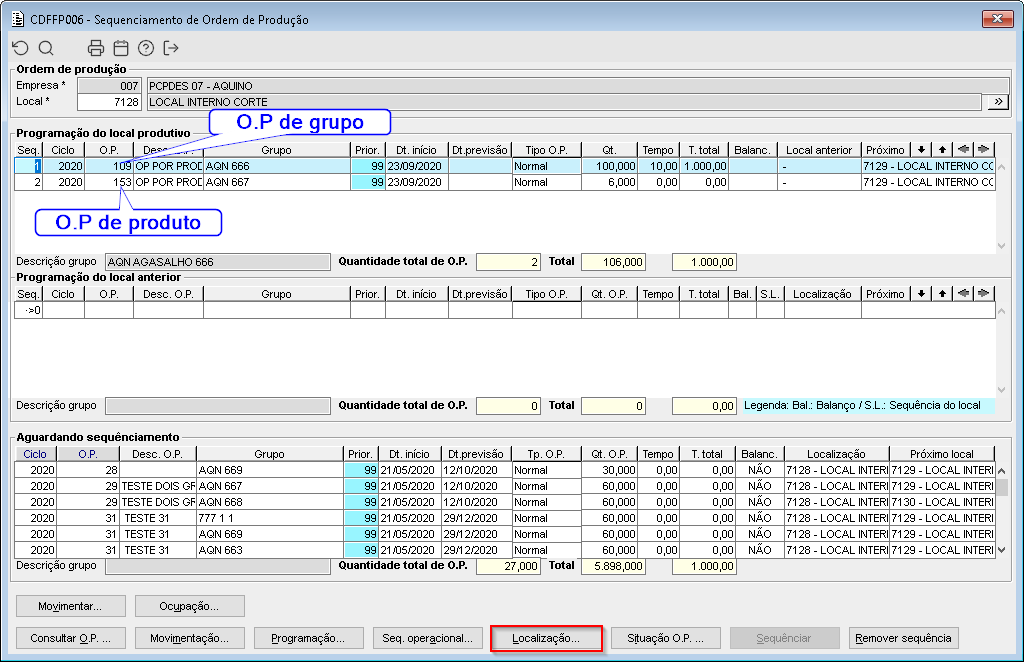Click the magnifying glass search icon
The image size is (1024, 662).
46,48
